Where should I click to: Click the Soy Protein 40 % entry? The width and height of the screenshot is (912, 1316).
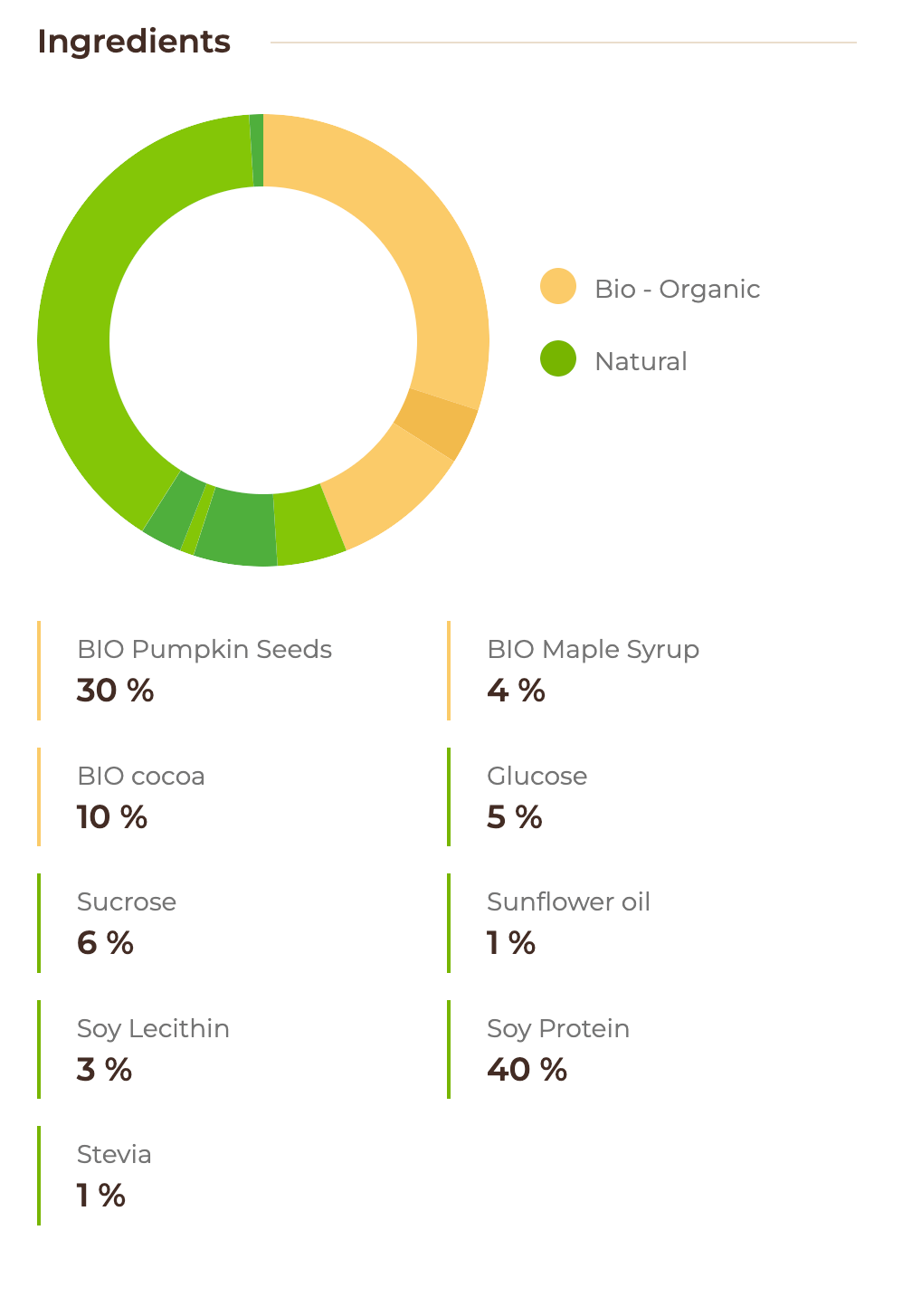tap(557, 1049)
